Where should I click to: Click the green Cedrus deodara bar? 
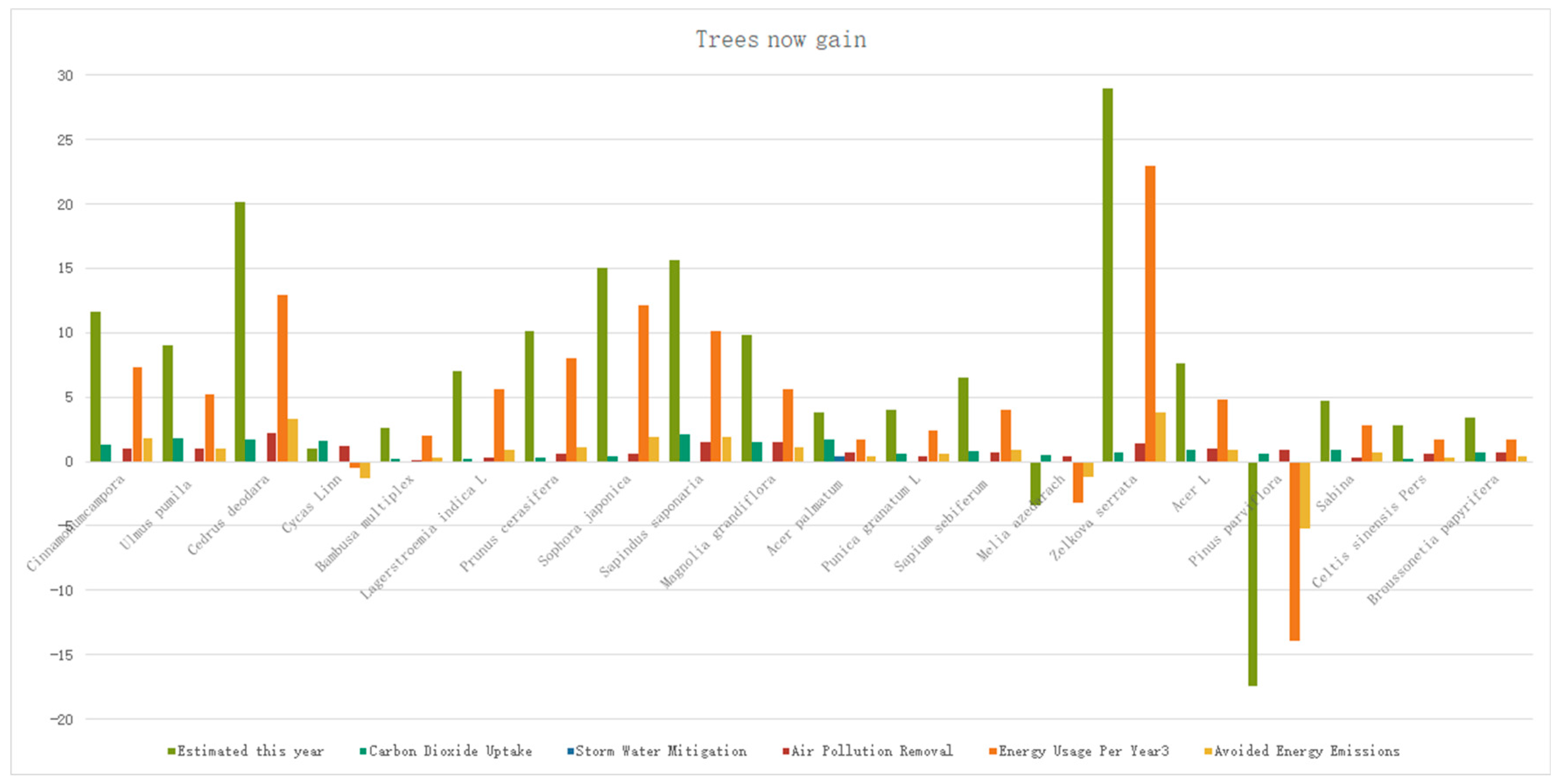[240, 332]
